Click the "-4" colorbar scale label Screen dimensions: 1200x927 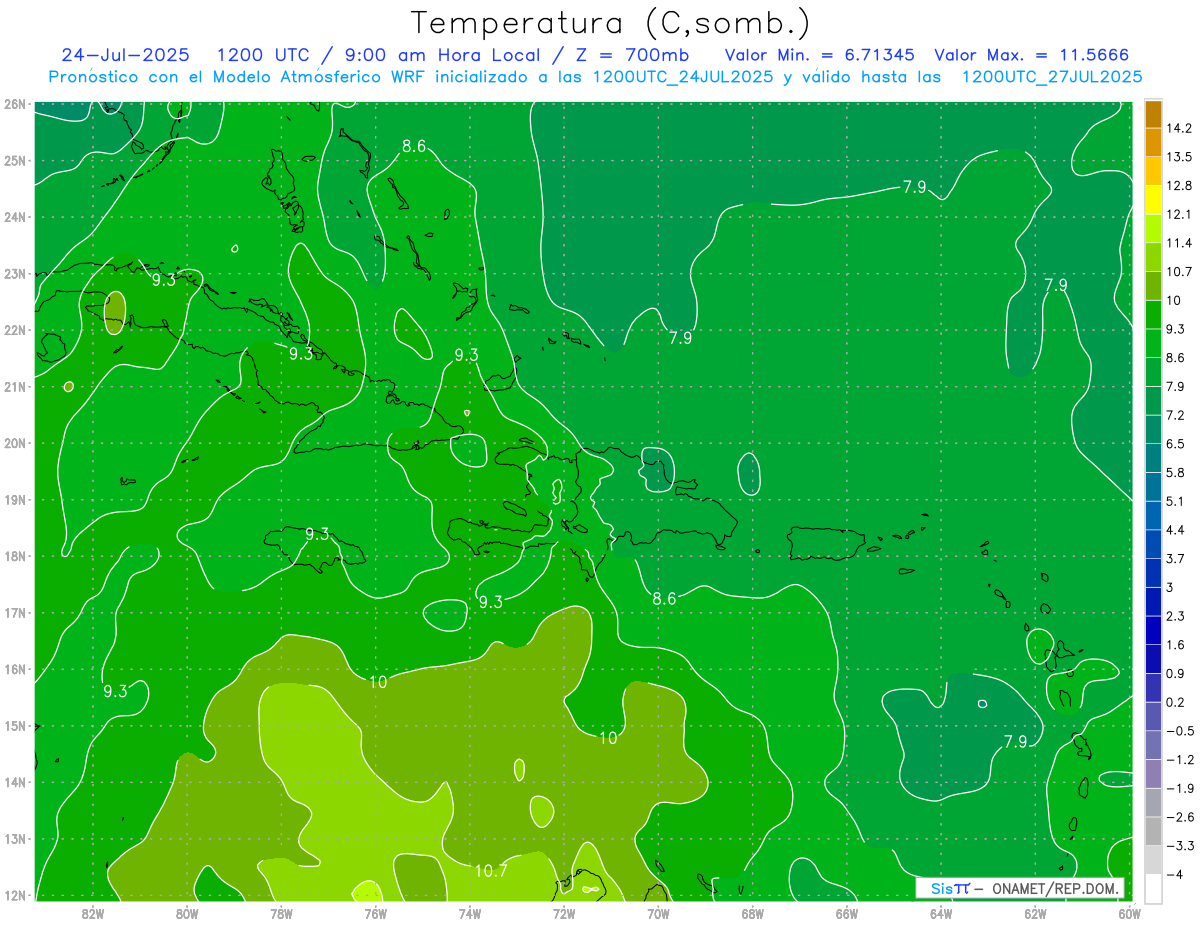1175,874
